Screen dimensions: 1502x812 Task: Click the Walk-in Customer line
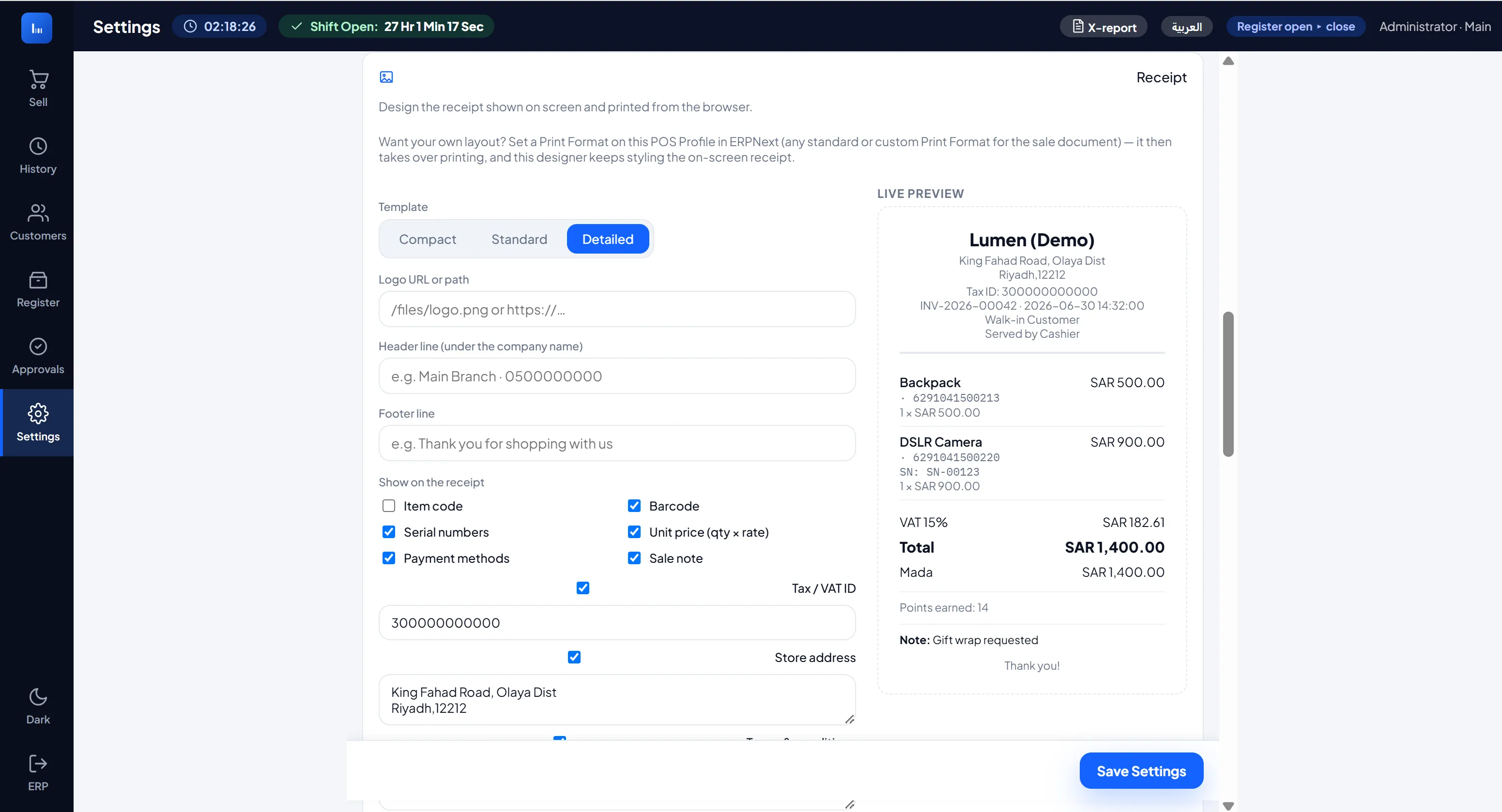pyautogui.click(x=1031, y=319)
